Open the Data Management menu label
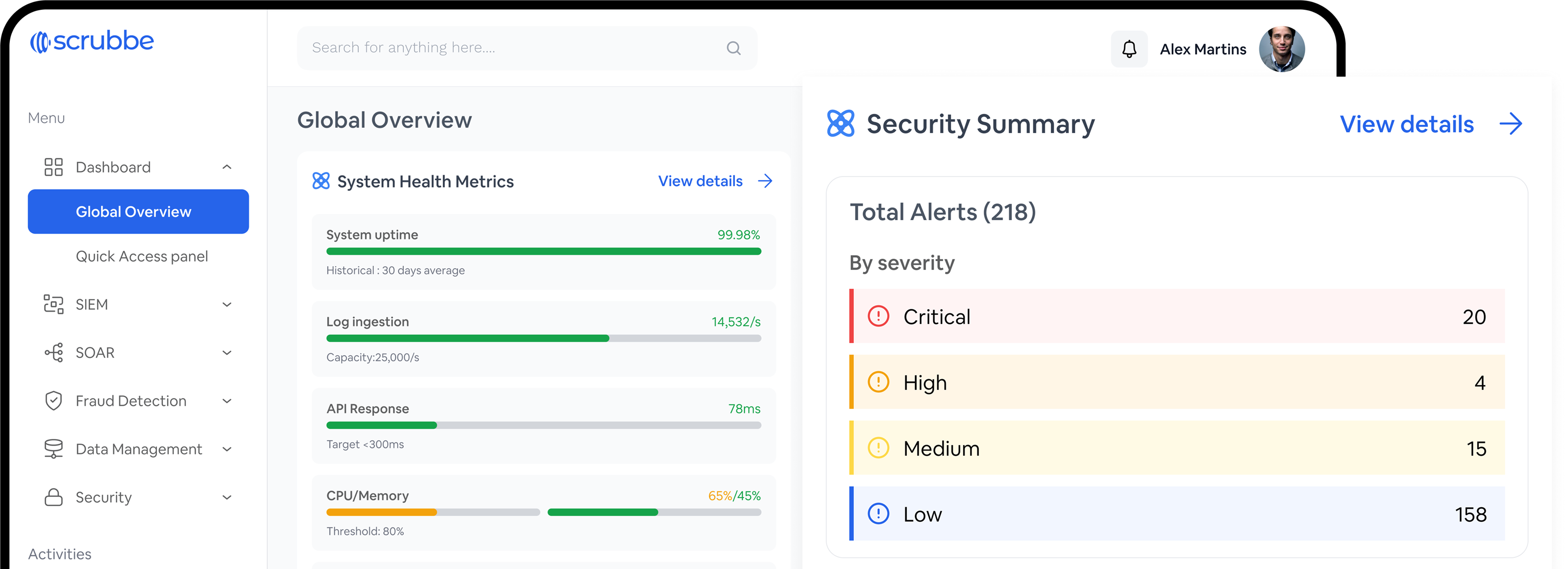 click(139, 449)
